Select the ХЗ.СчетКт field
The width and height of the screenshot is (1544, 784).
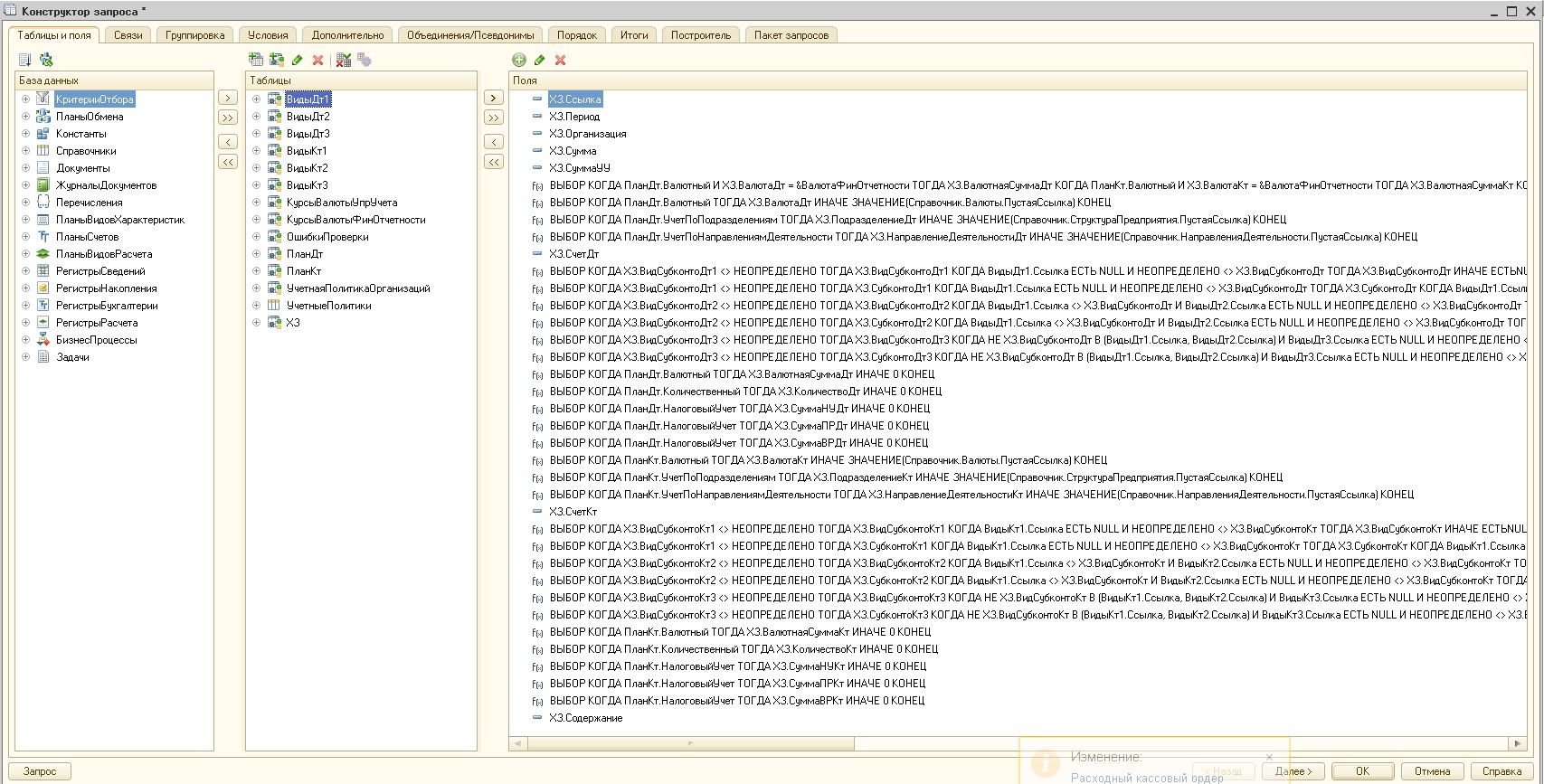573,511
